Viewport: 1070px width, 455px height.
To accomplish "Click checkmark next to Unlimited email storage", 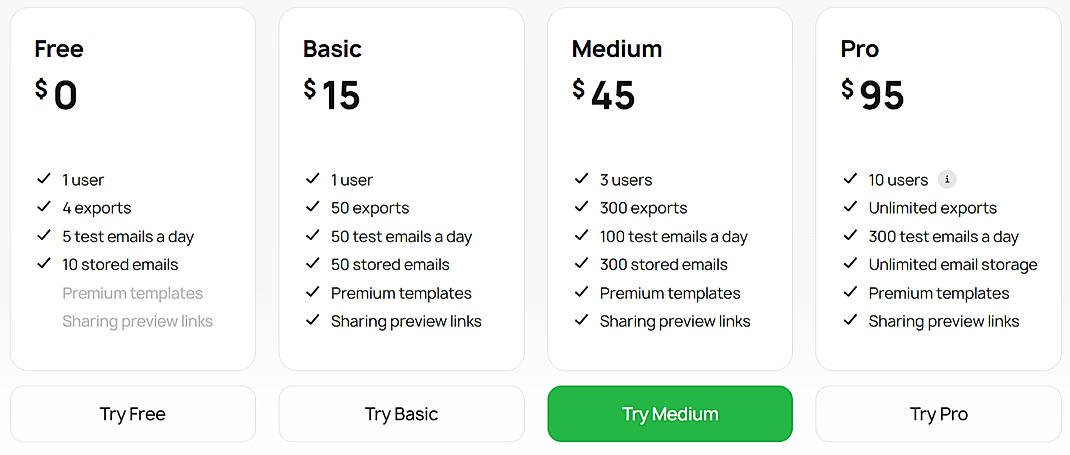I will (x=850, y=264).
